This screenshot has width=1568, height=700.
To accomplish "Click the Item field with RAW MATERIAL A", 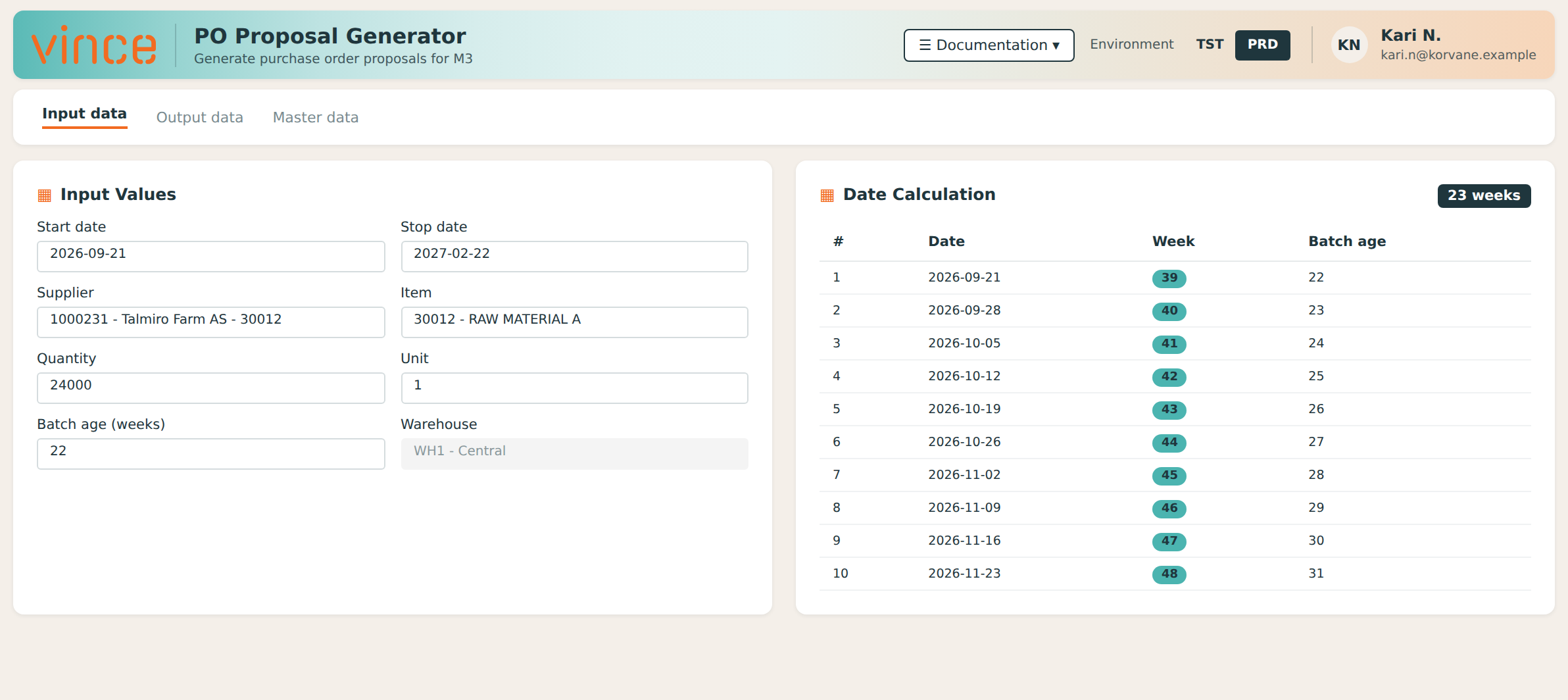I will pyautogui.click(x=574, y=322).
